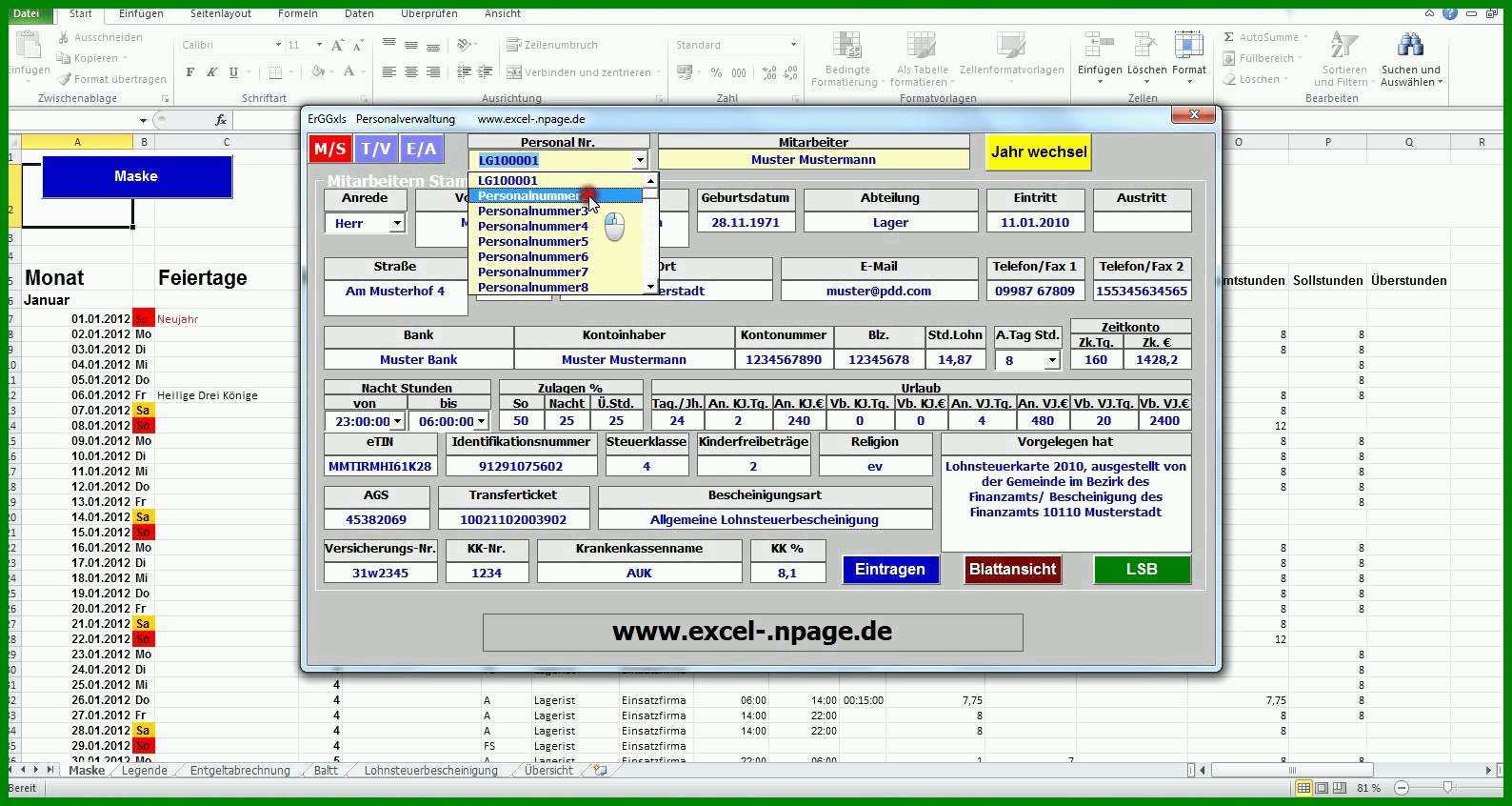Switch to Entgeltabrechnung sheet tab
Image resolution: width=1512 pixels, height=806 pixels.
click(x=240, y=771)
